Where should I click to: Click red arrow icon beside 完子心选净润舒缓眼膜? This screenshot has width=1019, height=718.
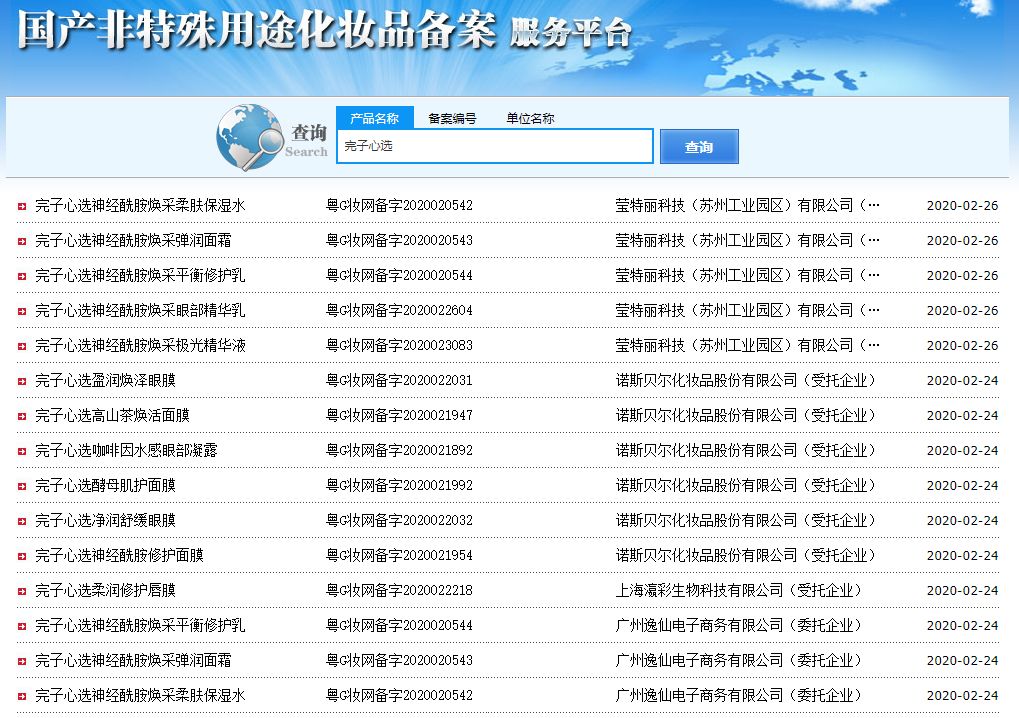pyautogui.click(x=22, y=520)
